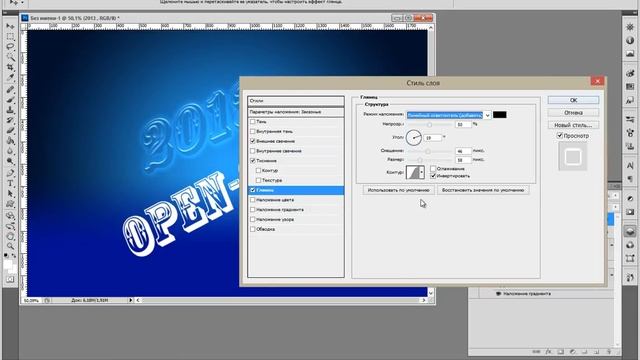
Task: Click document vertical scrollbar down arrow
Action: click(x=431, y=293)
